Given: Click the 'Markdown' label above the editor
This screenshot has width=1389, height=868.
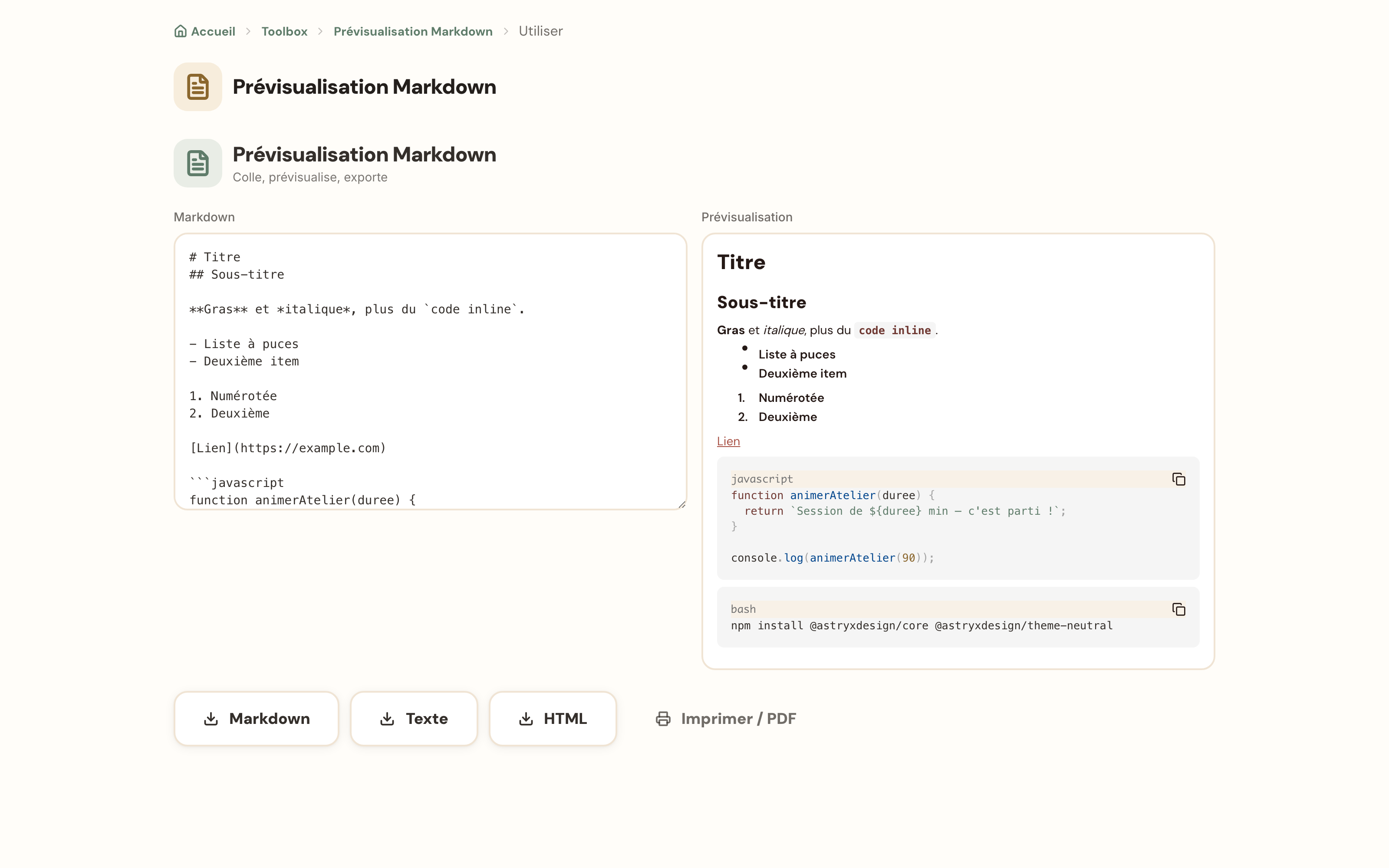Looking at the screenshot, I should pos(204,217).
